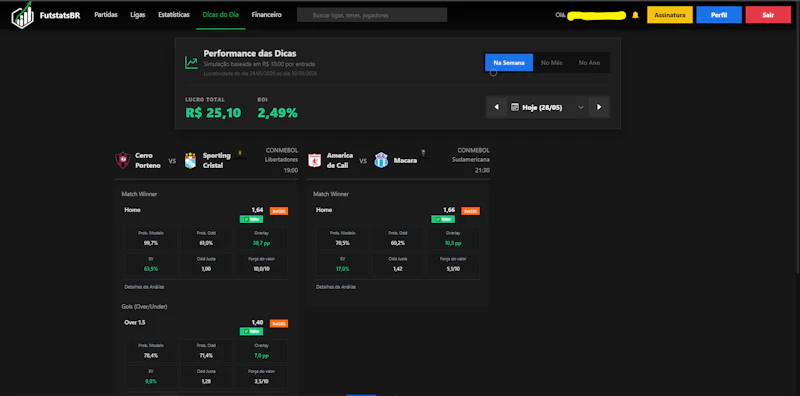This screenshot has width=800, height=396.
Task: Click the calendar icon in date selector
Action: (x=515, y=107)
